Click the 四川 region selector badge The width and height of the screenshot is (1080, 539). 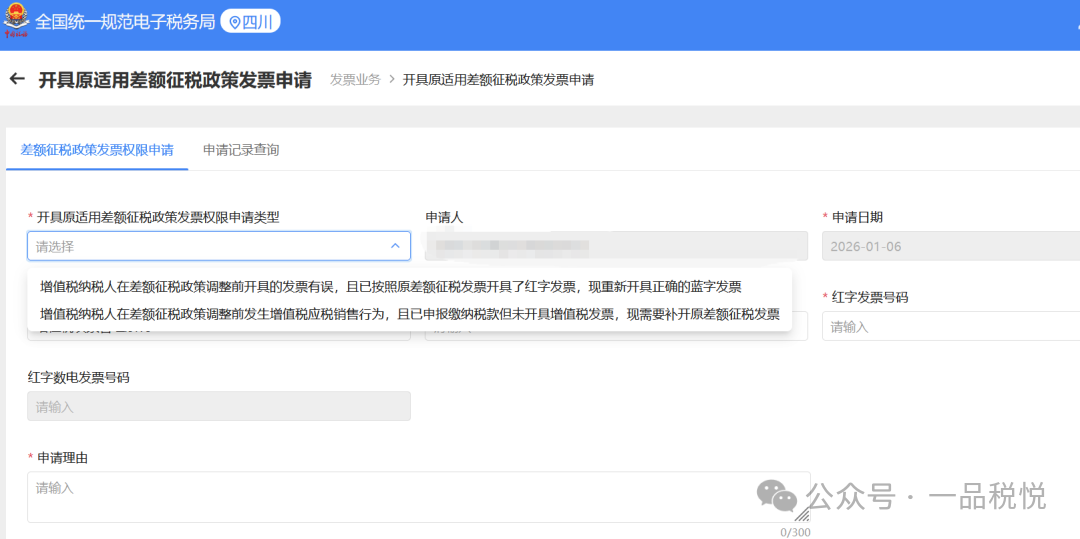tap(250, 22)
